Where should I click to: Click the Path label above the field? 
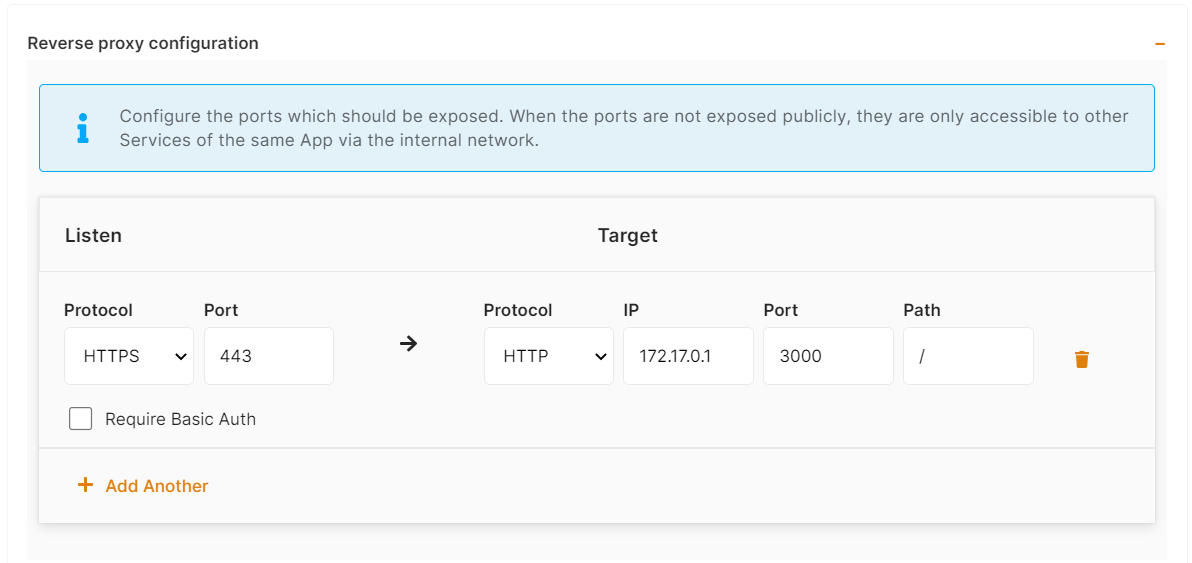pos(921,310)
